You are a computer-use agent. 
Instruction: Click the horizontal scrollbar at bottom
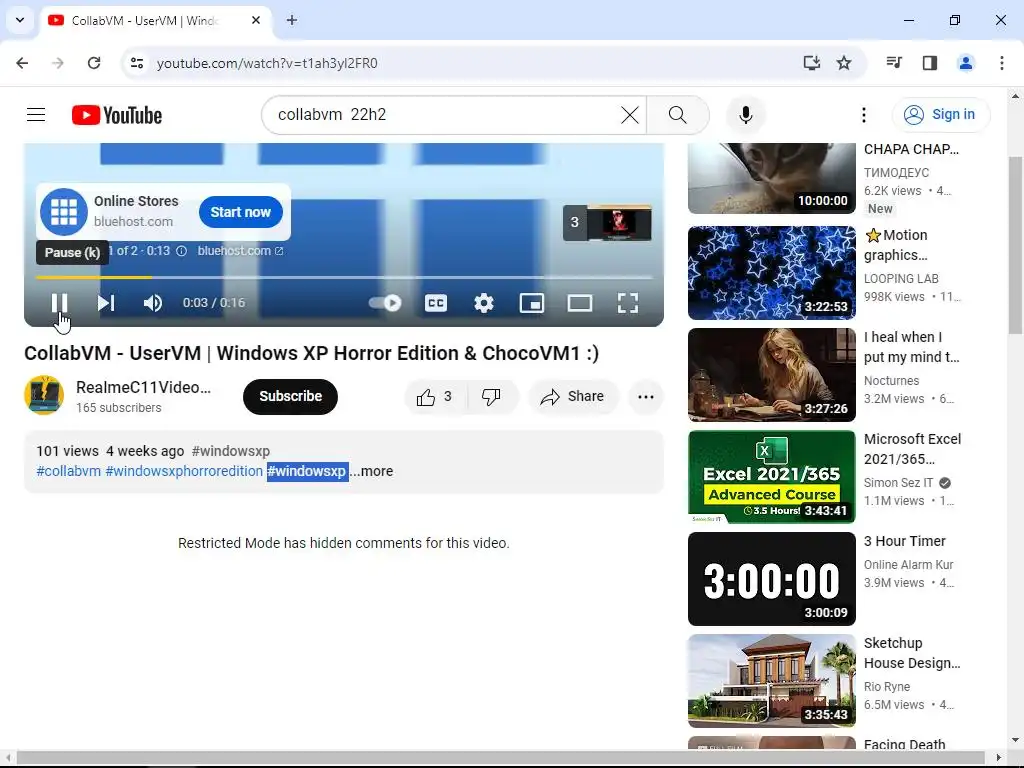[x=502, y=757]
